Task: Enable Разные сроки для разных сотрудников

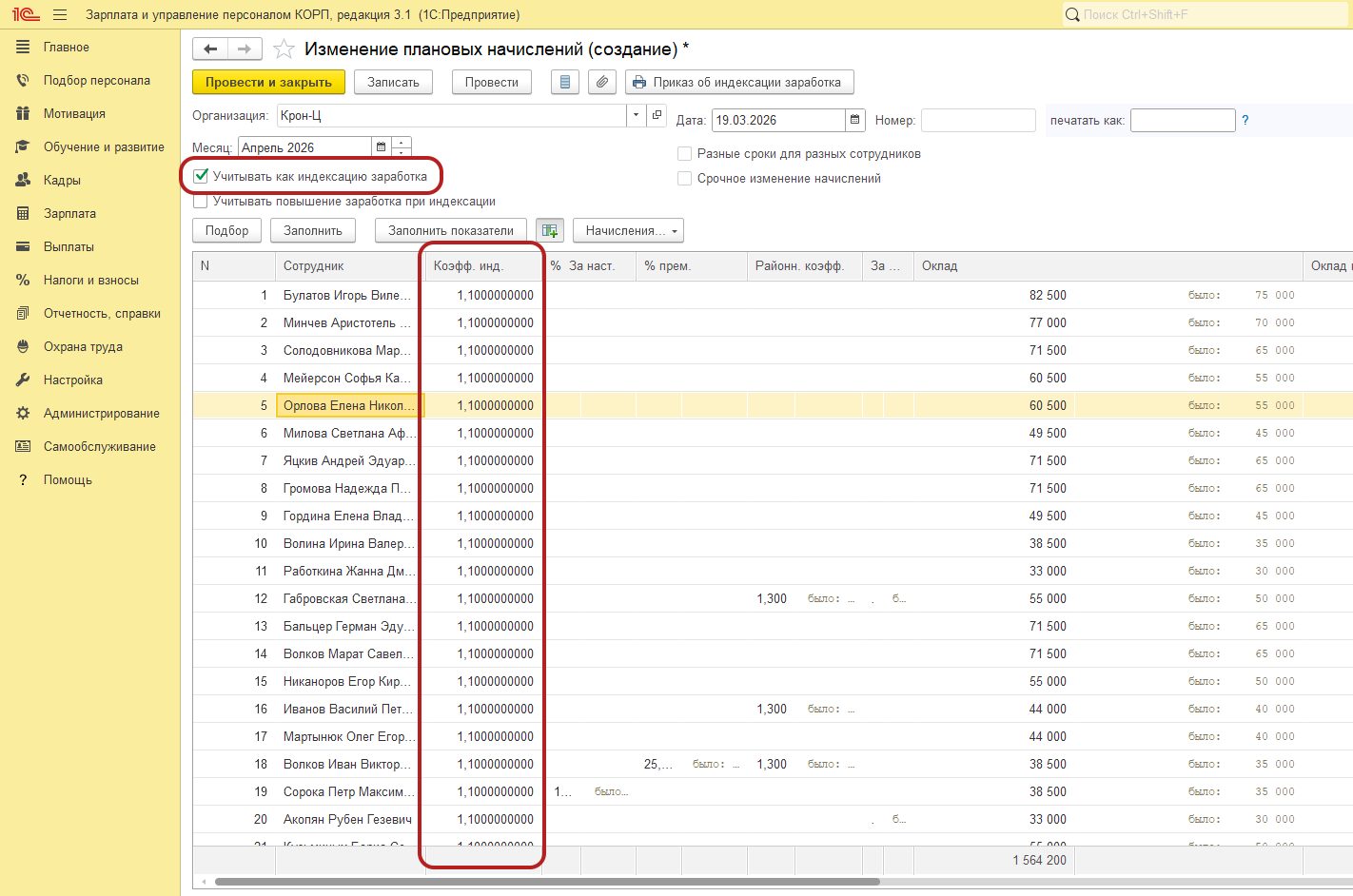Action: (x=684, y=153)
